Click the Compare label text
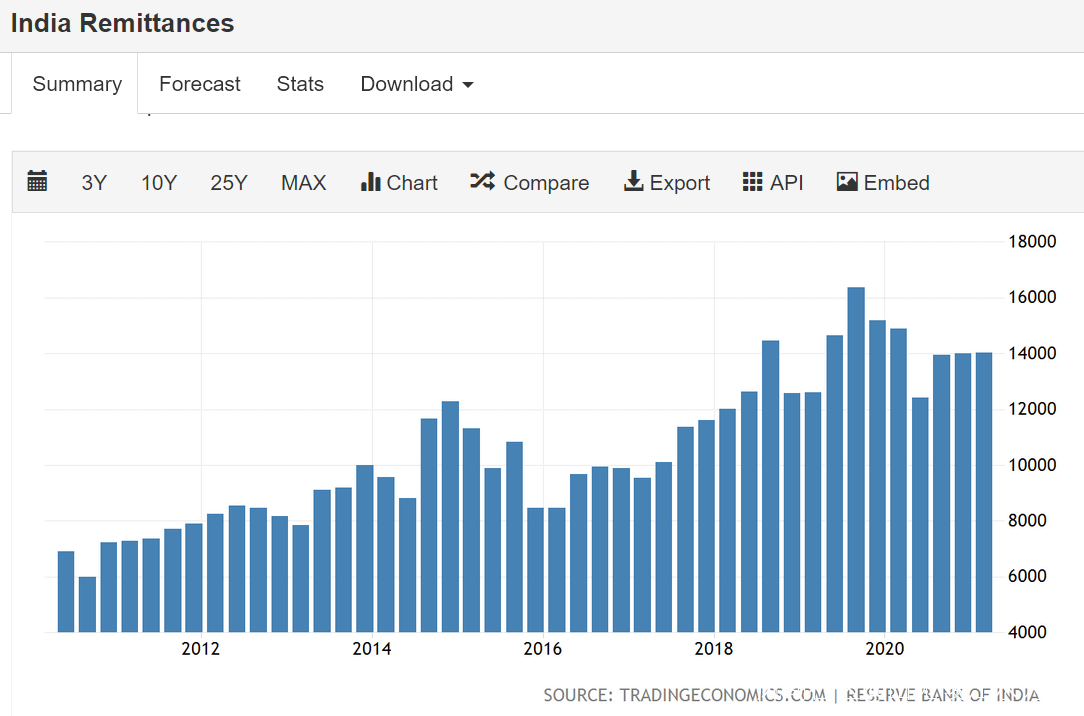This screenshot has height=716, width=1084. pyautogui.click(x=546, y=183)
